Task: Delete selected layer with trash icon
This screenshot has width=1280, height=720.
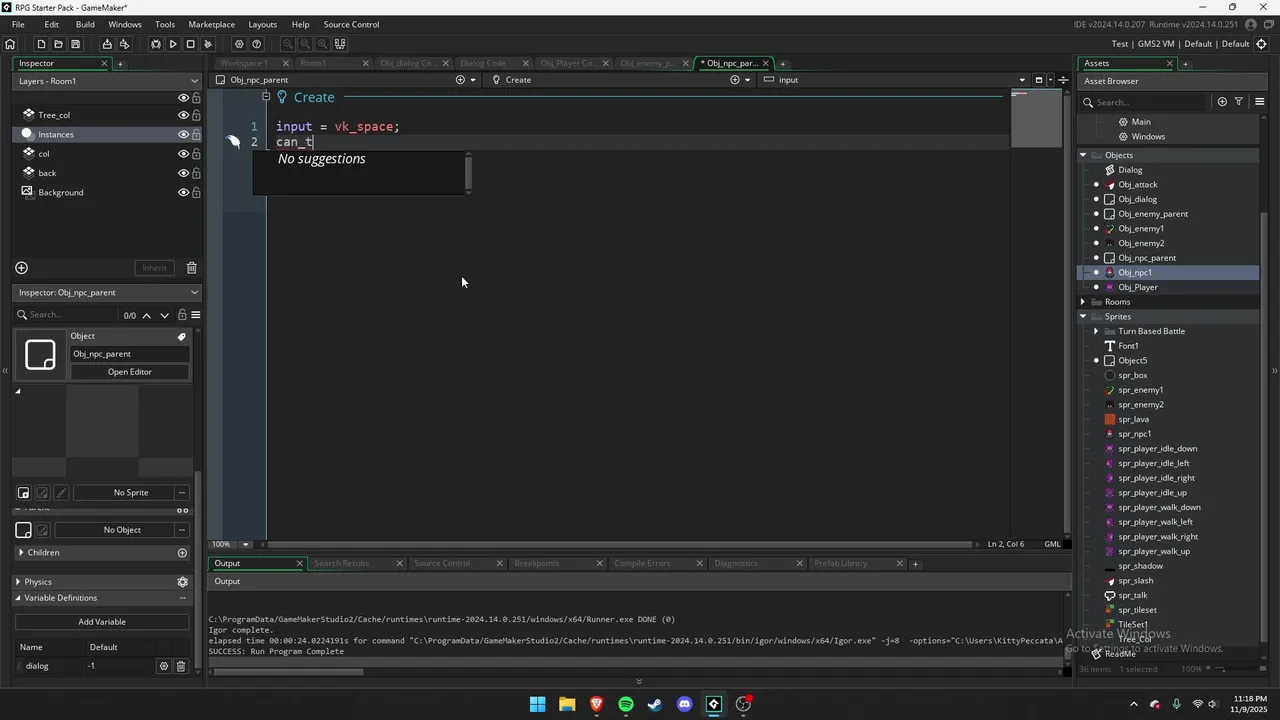Action: pyautogui.click(x=192, y=268)
